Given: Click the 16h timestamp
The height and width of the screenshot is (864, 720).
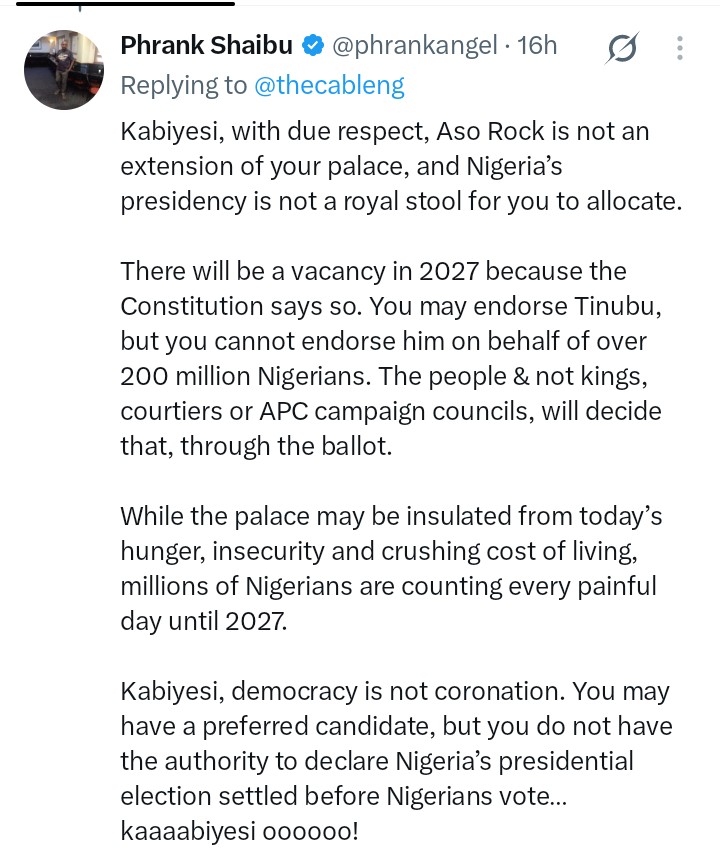Looking at the screenshot, I should [x=537, y=45].
